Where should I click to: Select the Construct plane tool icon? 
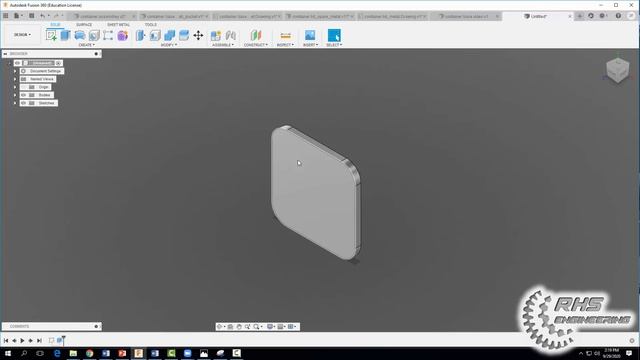(x=256, y=36)
